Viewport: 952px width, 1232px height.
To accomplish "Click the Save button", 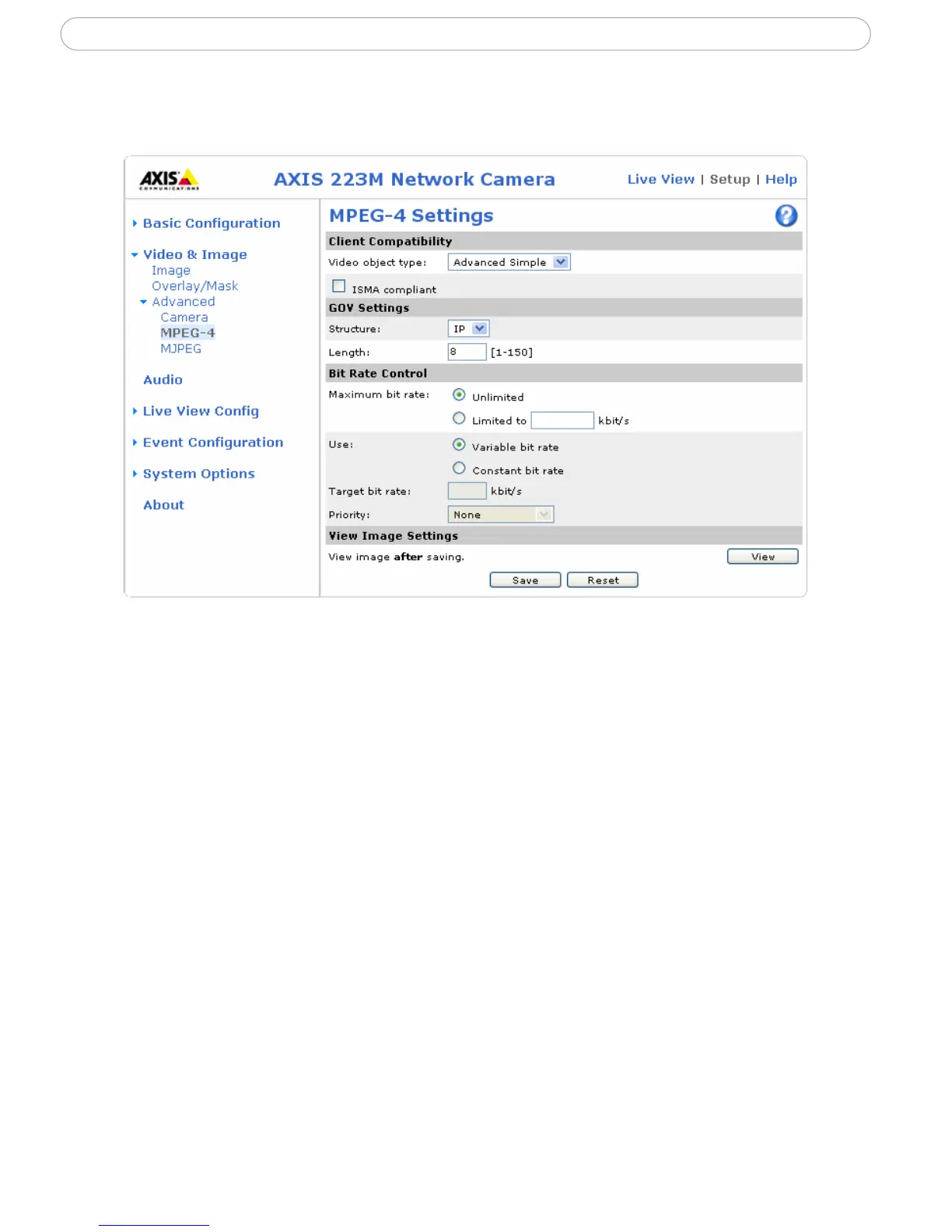I will (x=525, y=580).
